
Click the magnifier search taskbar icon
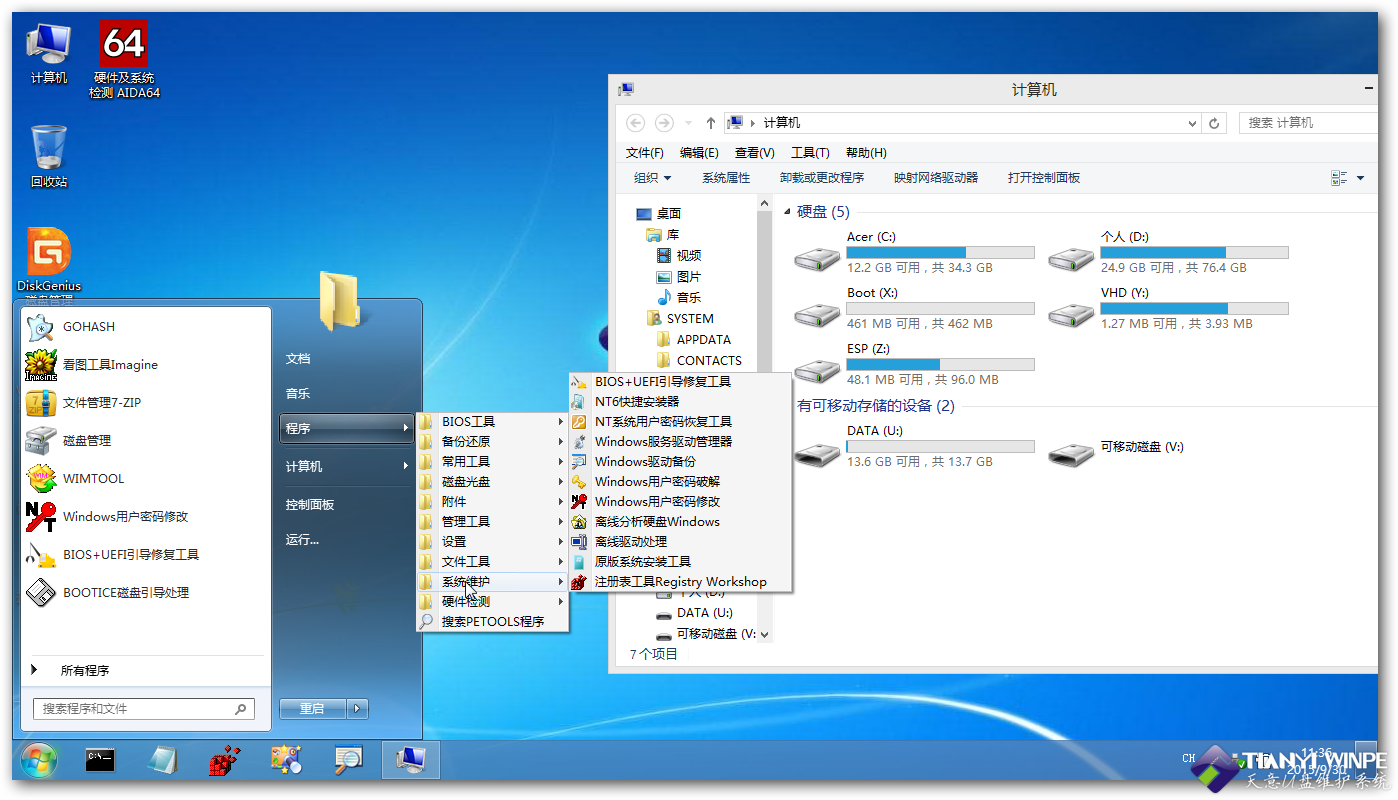pyautogui.click(x=348, y=760)
